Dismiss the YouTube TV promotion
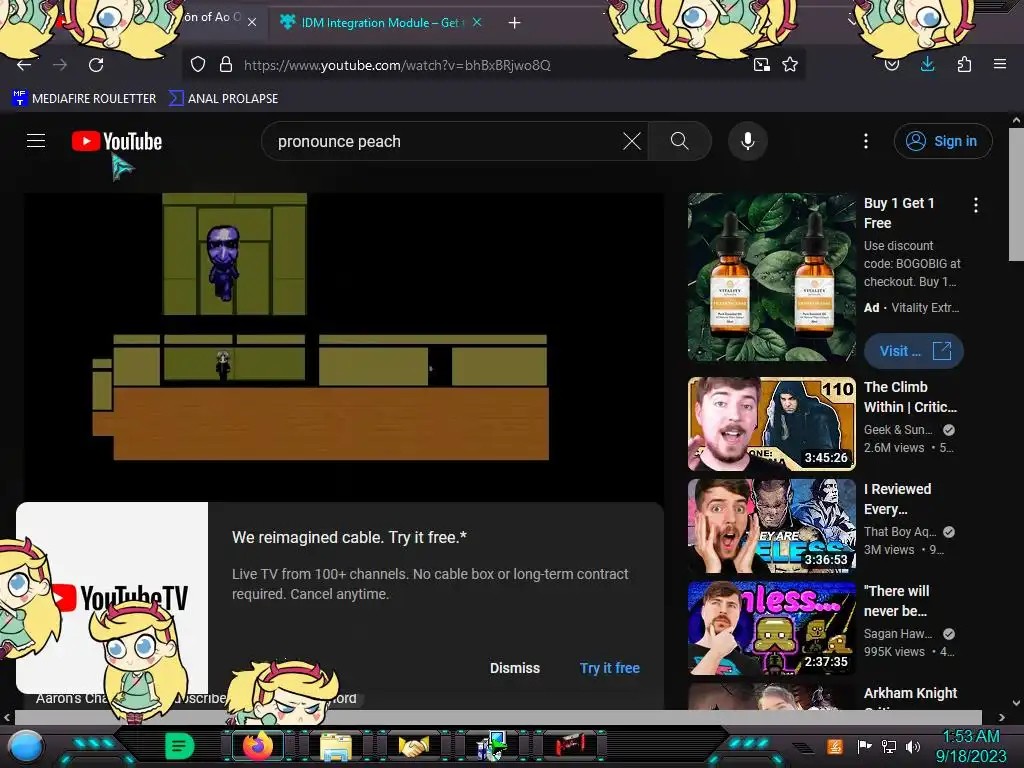 (515, 668)
